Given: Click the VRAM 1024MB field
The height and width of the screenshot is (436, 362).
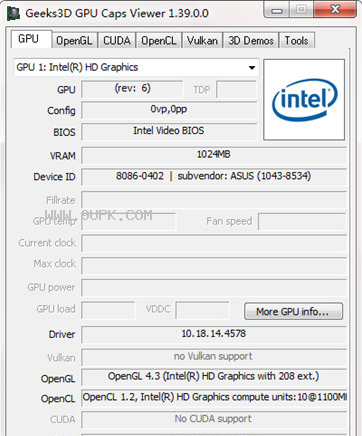Looking at the screenshot, I should pos(214,155).
